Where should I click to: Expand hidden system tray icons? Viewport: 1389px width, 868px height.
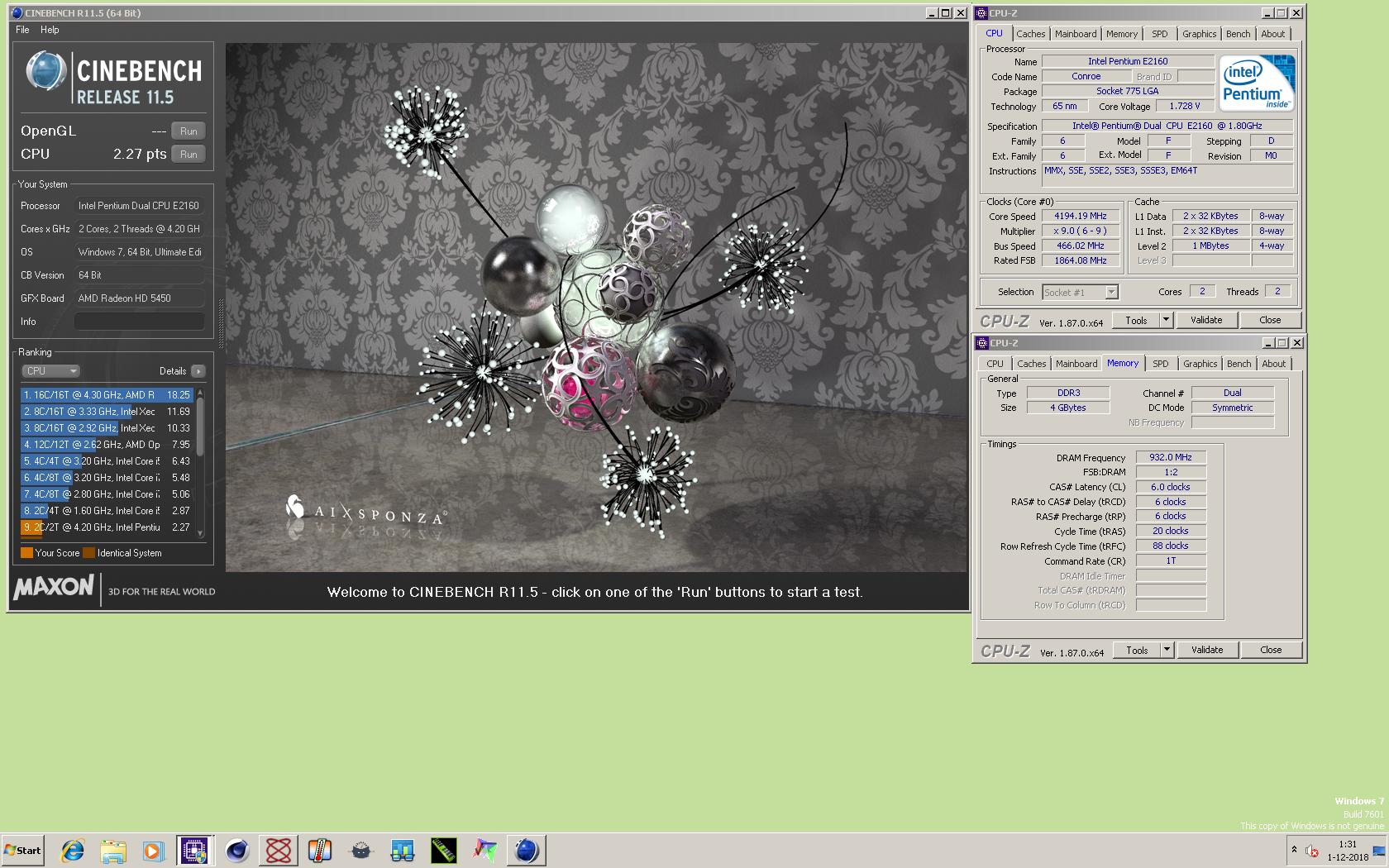pyautogui.click(x=1294, y=850)
